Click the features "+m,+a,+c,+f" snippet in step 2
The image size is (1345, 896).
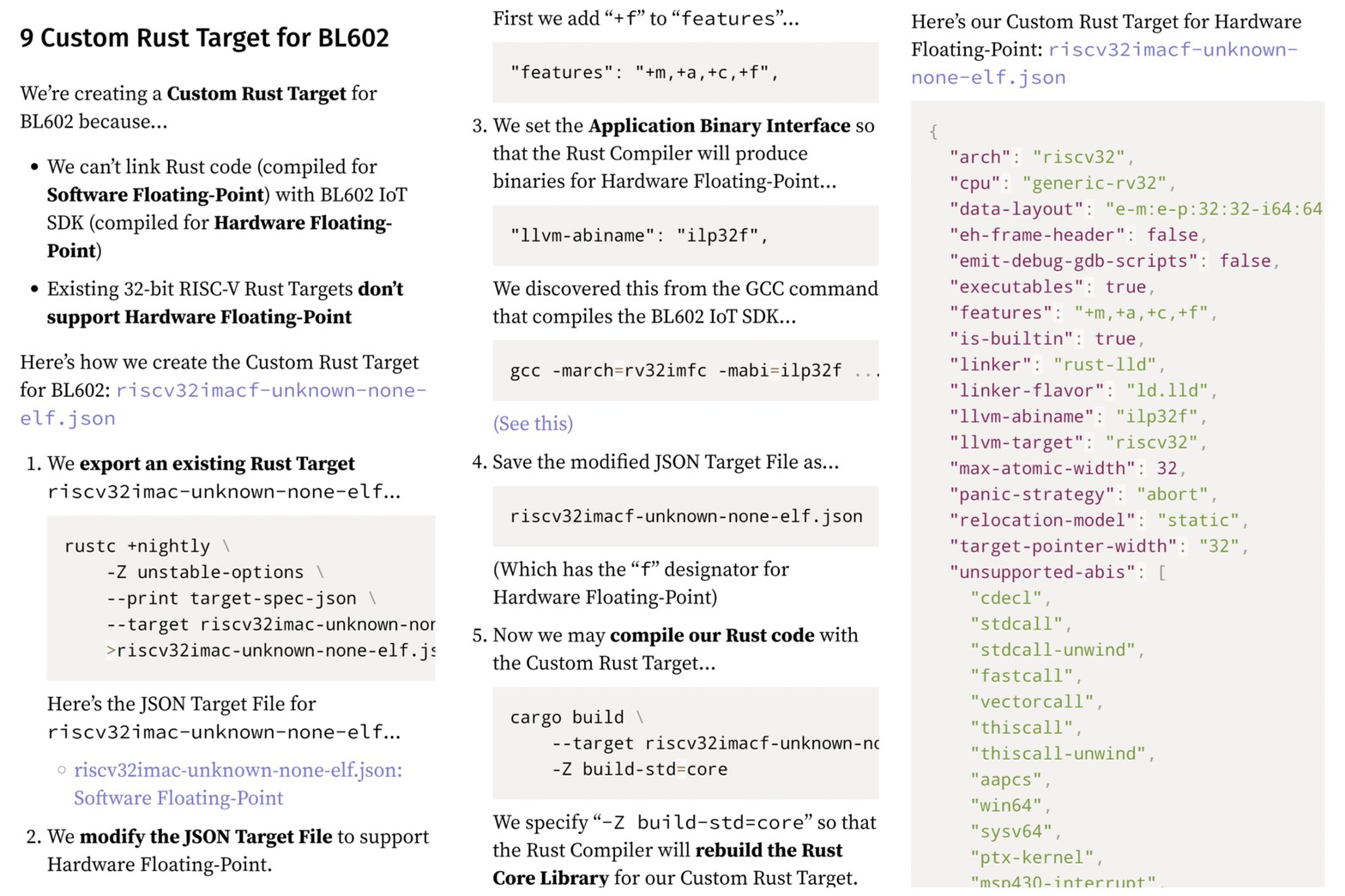643,73
